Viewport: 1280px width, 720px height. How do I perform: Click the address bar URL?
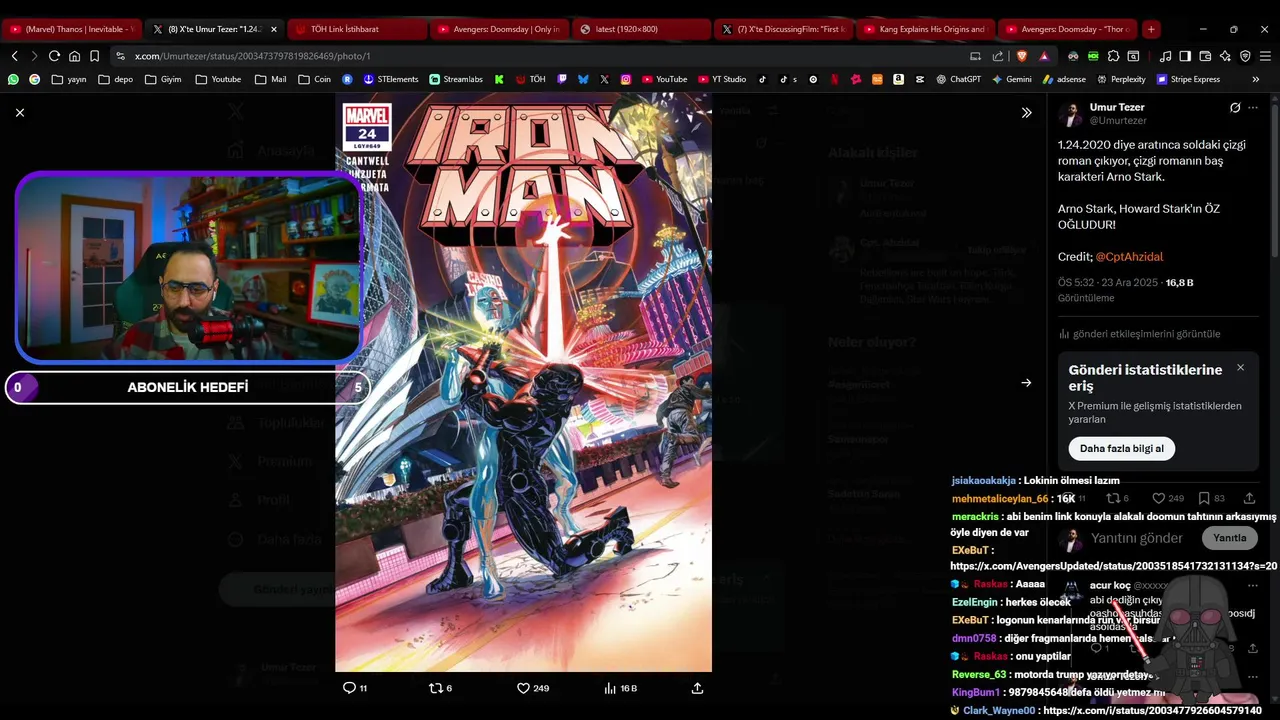(252, 56)
